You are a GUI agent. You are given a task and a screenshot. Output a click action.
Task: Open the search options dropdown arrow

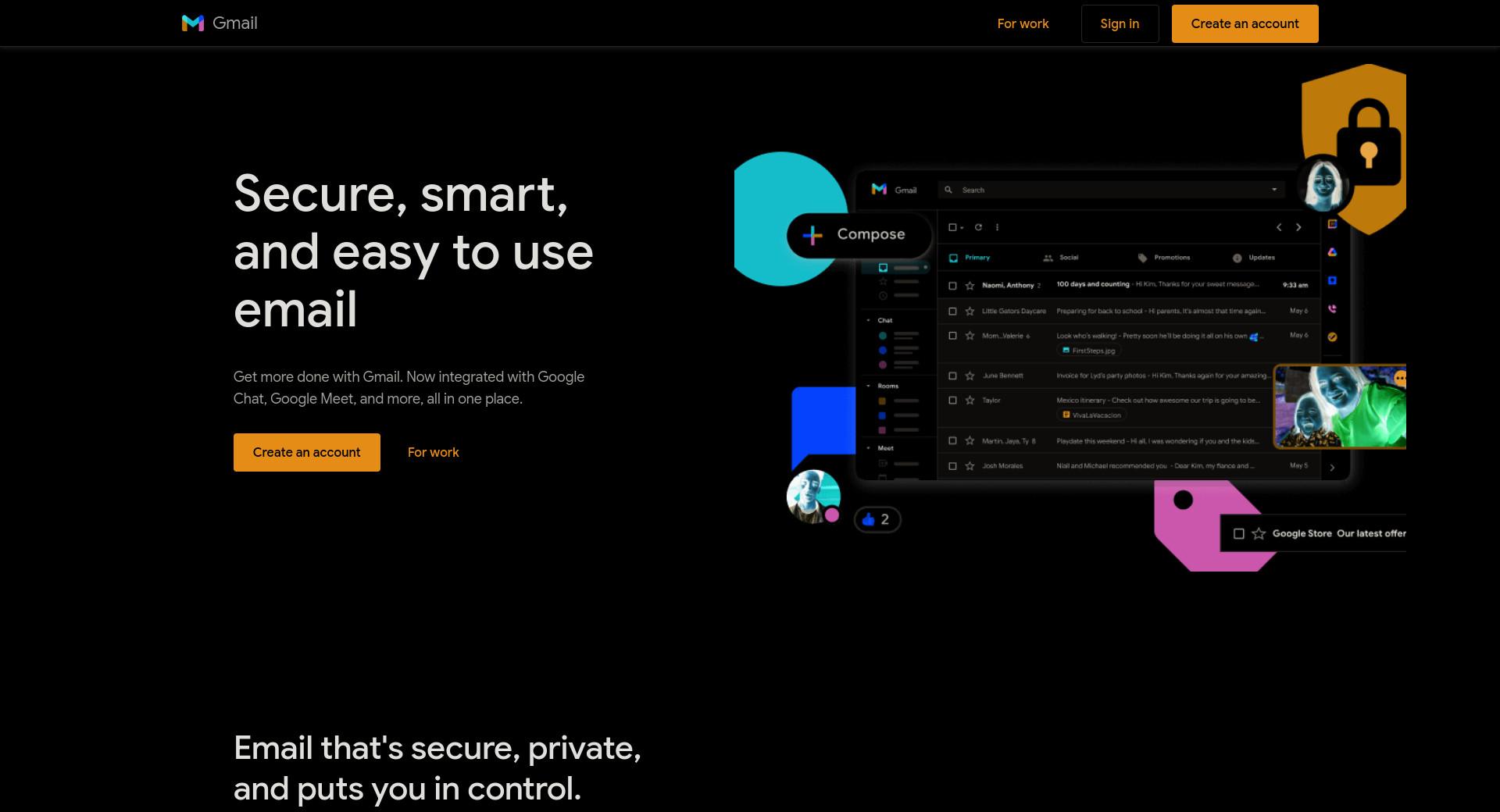pyautogui.click(x=1274, y=190)
